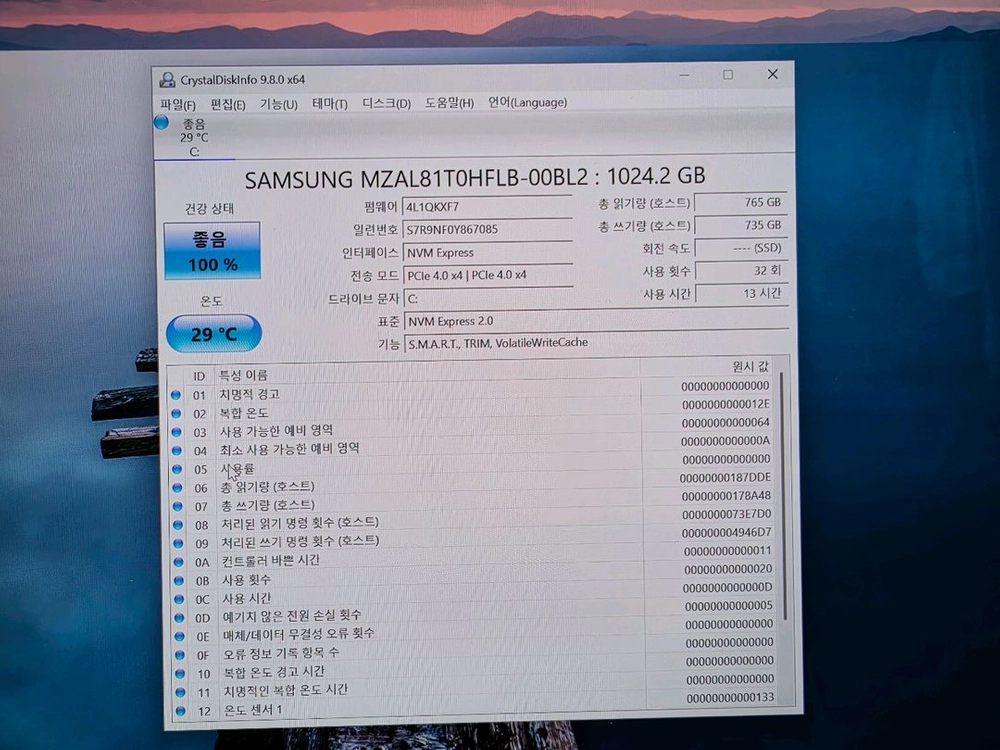Select the 사용 가능한 예비 영역 attribute name
Screen dimensions: 1000x750
pyautogui.click(x=276, y=431)
